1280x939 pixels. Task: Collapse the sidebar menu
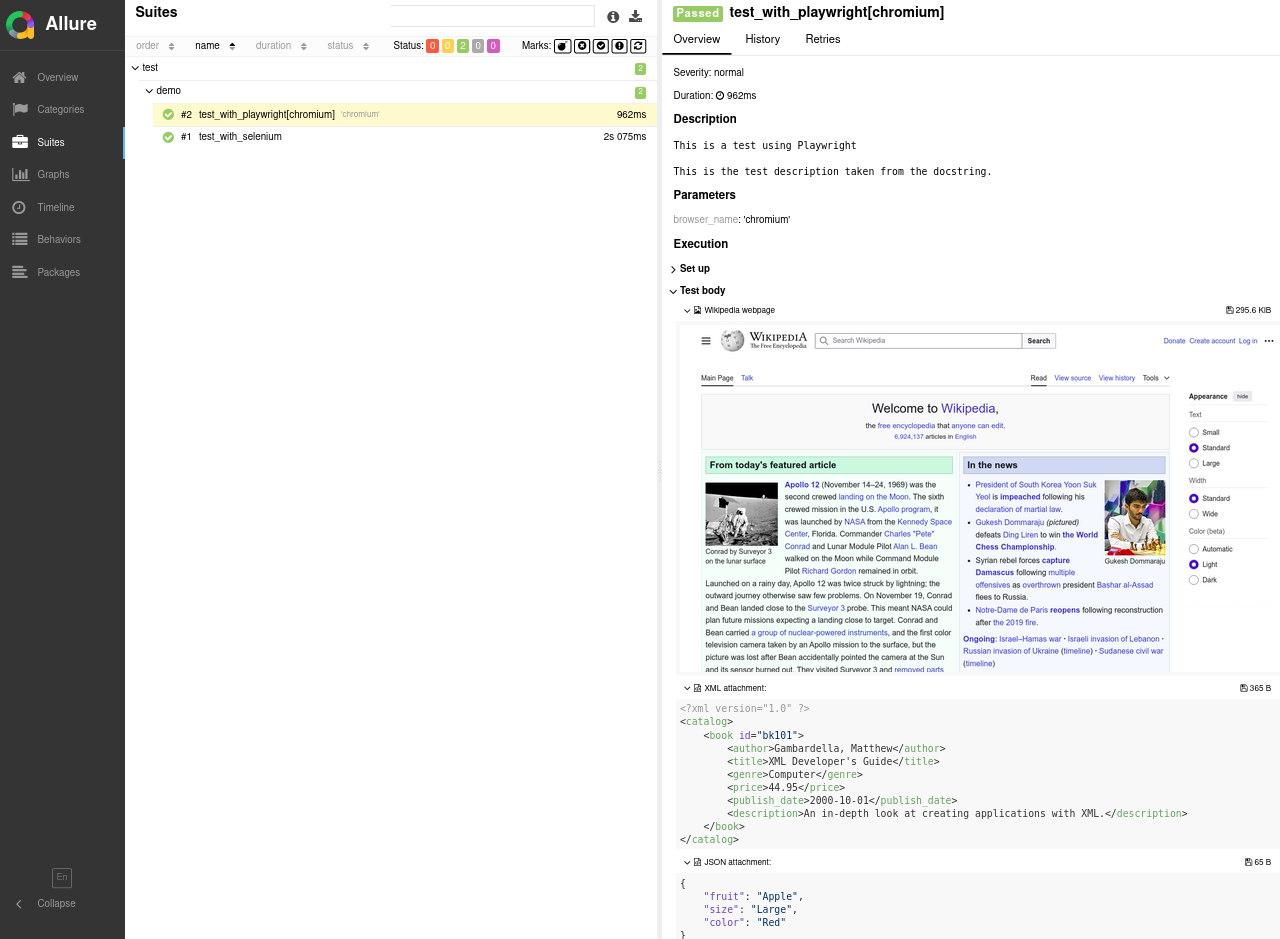pyautogui.click(x=45, y=903)
